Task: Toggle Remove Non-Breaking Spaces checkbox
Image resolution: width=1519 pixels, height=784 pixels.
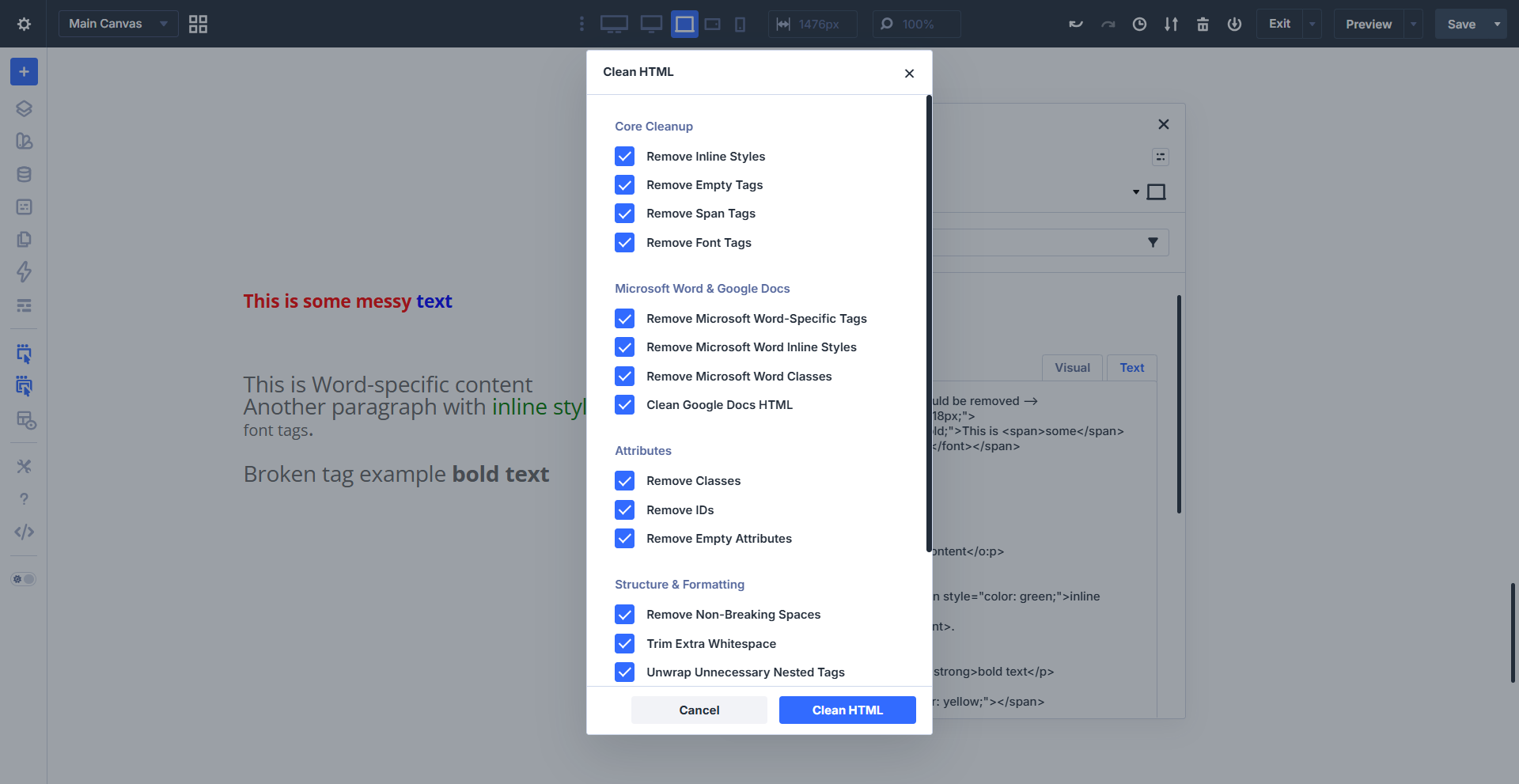Action: (625, 615)
